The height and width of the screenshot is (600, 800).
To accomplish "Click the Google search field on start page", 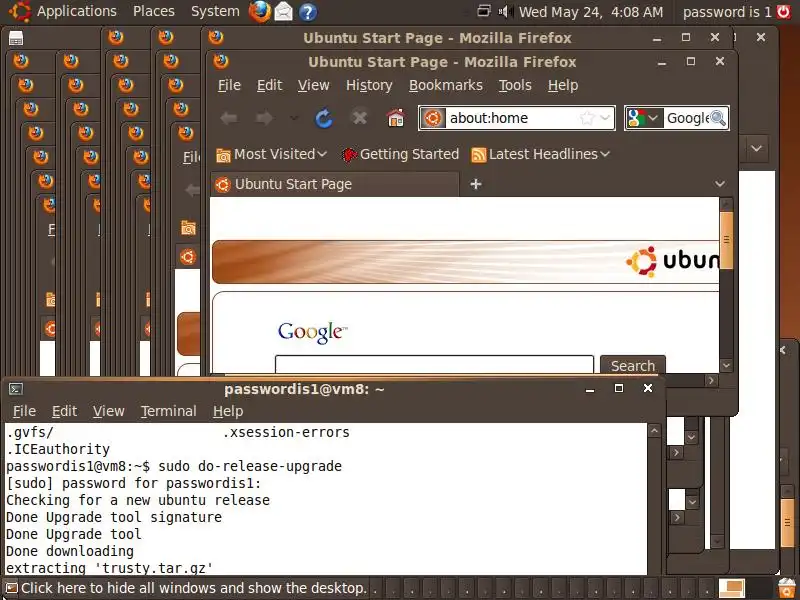I will [x=434, y=364].
